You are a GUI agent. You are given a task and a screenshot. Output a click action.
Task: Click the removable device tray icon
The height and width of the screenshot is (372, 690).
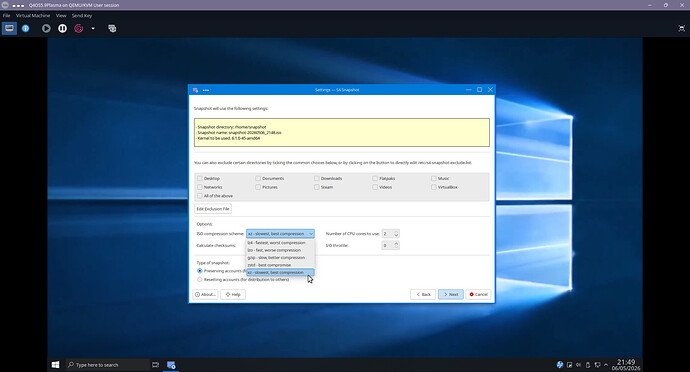(x=588, y=365)
